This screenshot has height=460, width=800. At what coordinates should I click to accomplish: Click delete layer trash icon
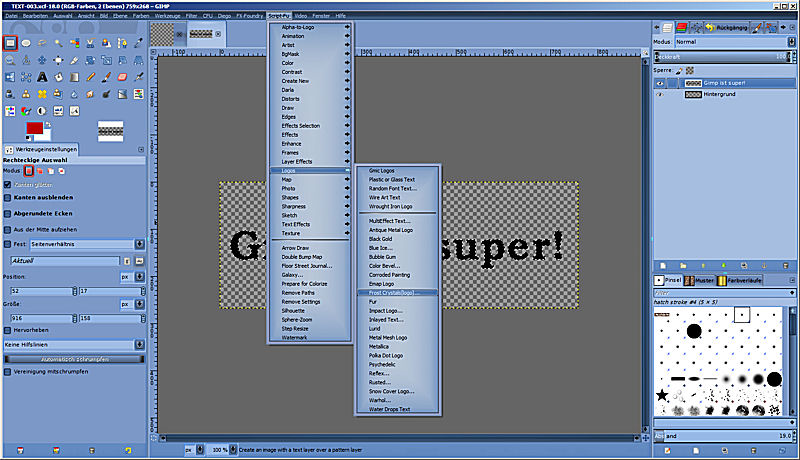point(786,266)
